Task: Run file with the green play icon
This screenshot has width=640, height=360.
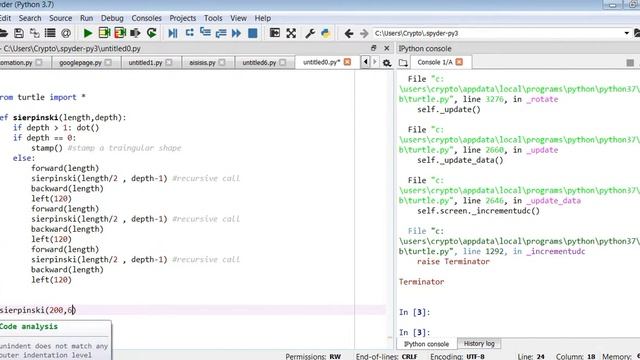Action: [87, 33]
